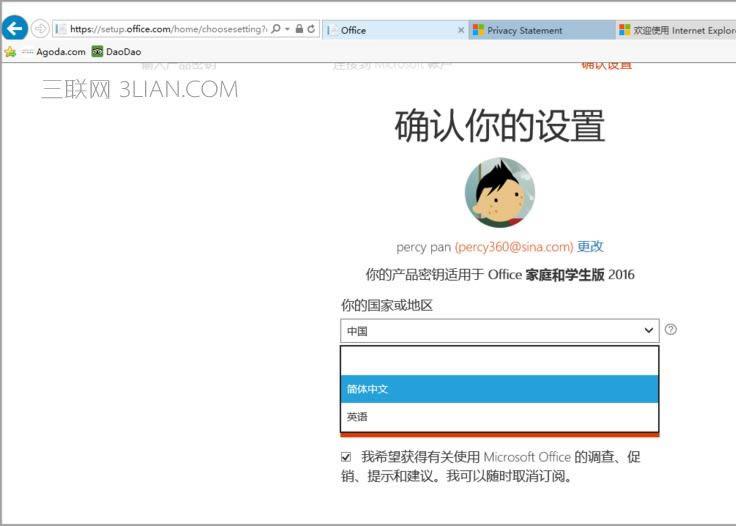
Task: Click the 更改 link beside the email
Action: (590, 246)
